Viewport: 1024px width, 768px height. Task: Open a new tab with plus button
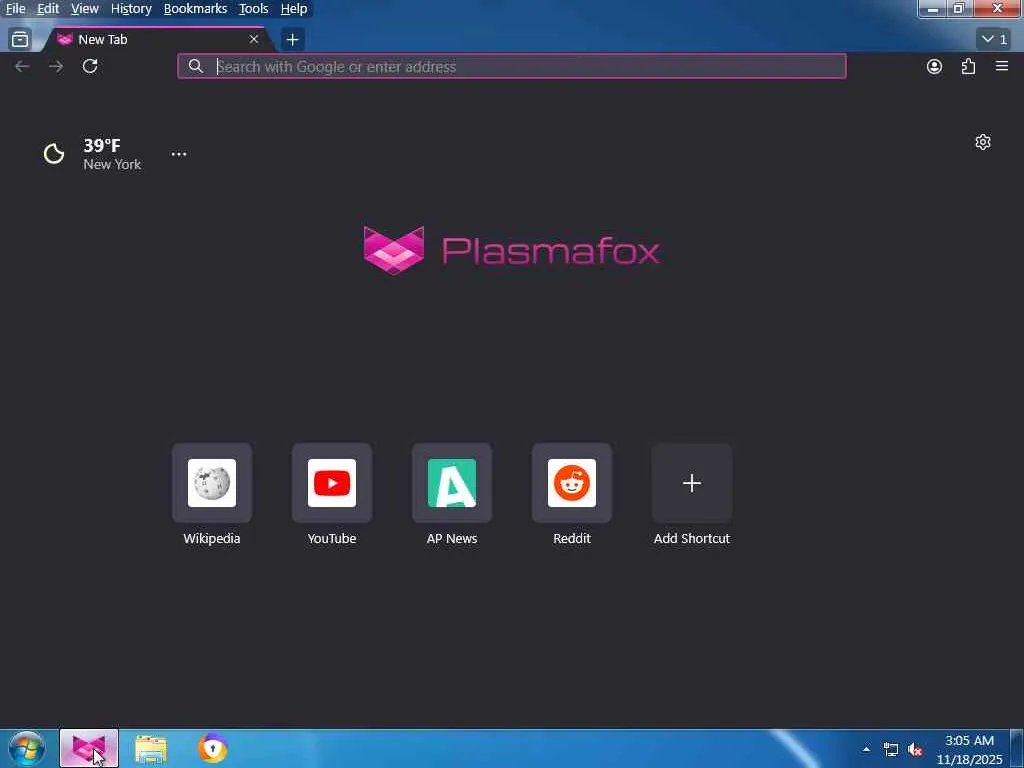click(293, 39)
